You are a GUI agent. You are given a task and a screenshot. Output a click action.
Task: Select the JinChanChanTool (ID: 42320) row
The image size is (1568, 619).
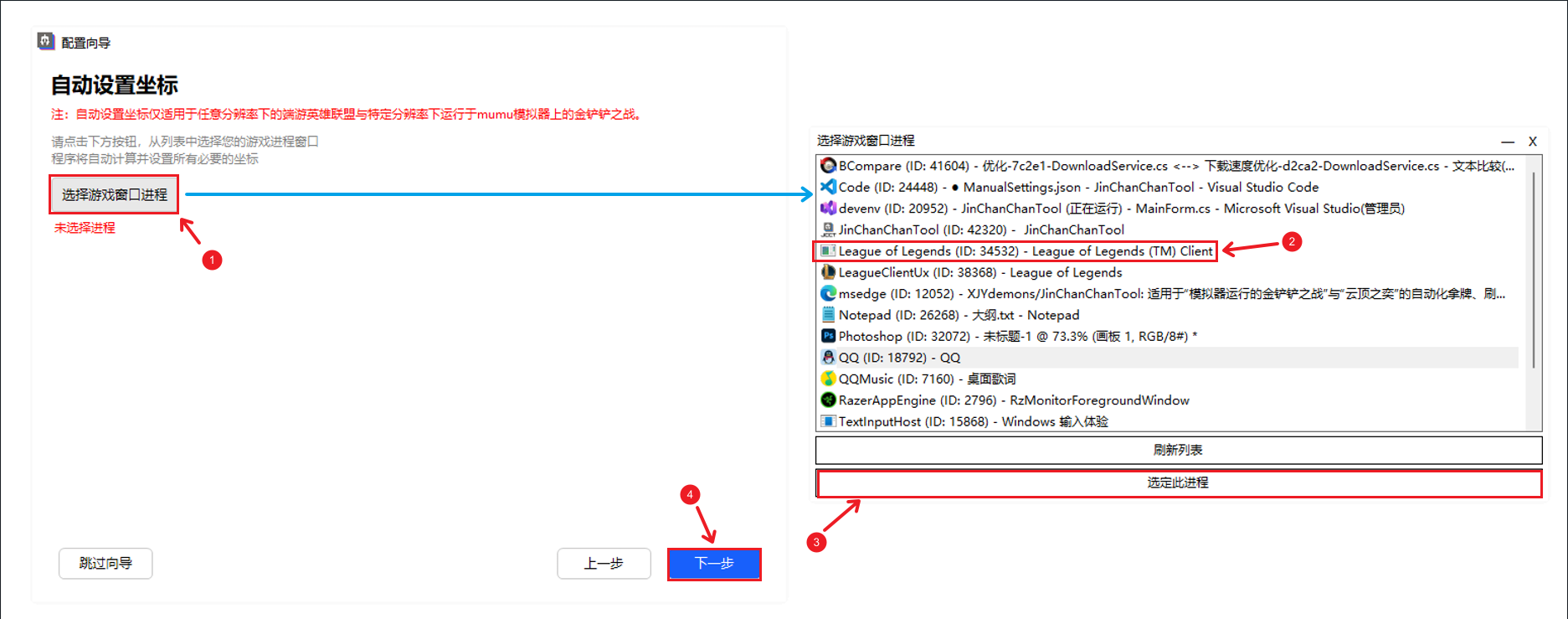[x=1169, y=230]
